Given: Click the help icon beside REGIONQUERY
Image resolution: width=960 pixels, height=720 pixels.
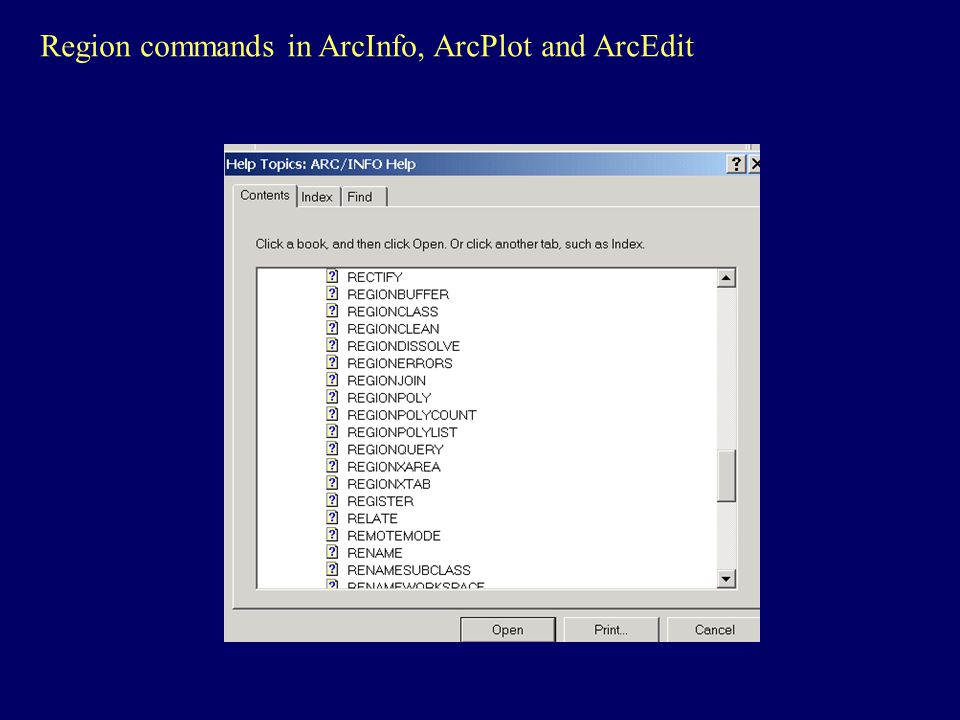Looking at the screenshot, I should point(332,449).
